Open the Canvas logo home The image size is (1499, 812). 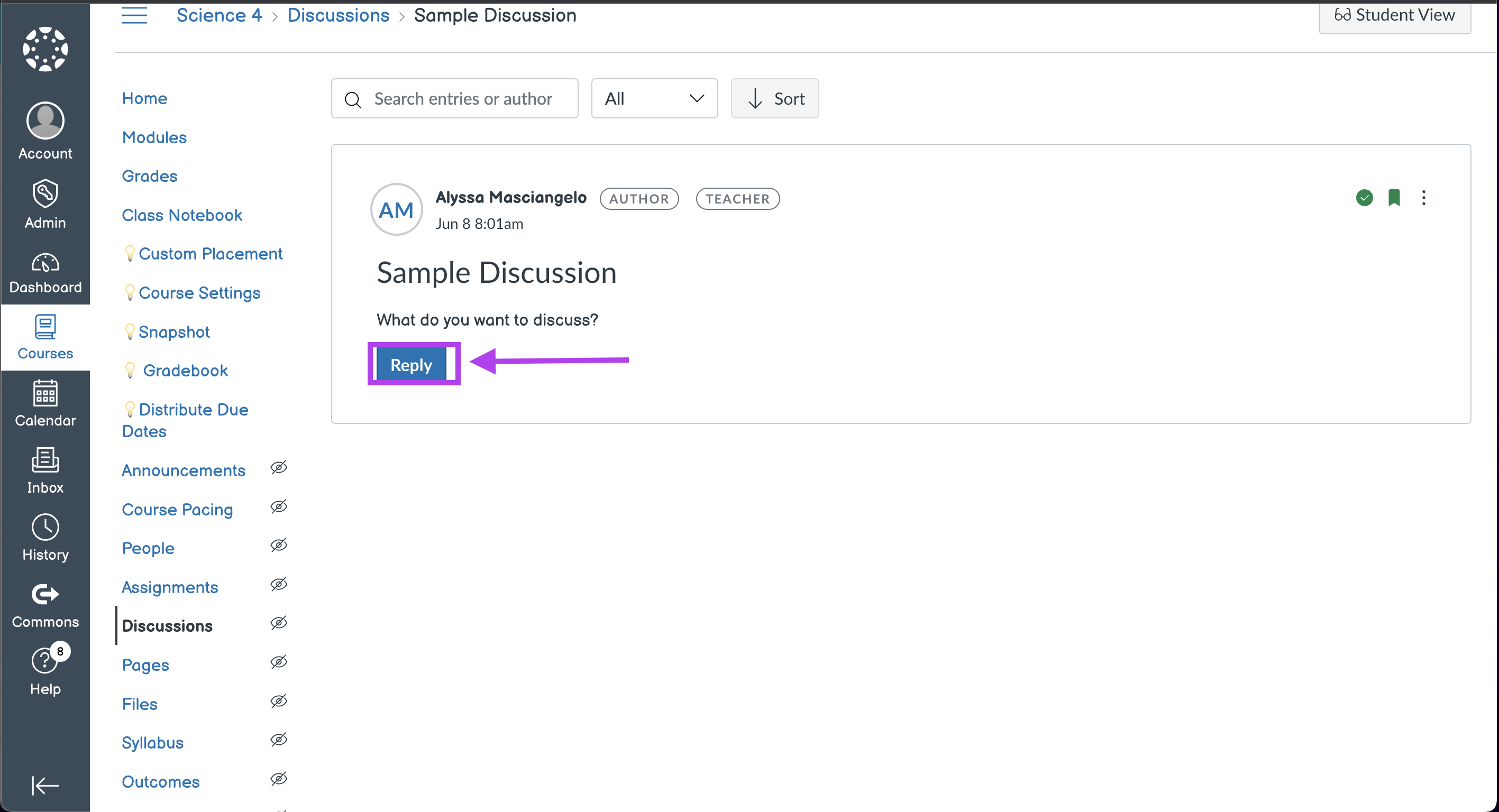coord(45,49)
